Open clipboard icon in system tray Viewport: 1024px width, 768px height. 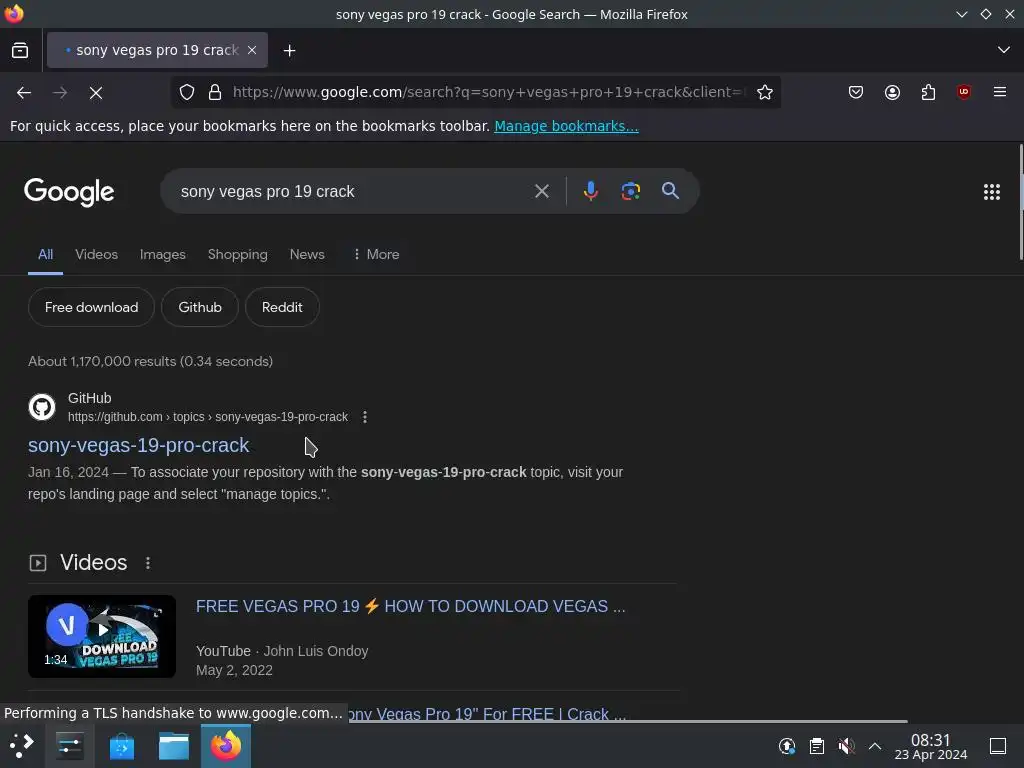pos(816,746)
